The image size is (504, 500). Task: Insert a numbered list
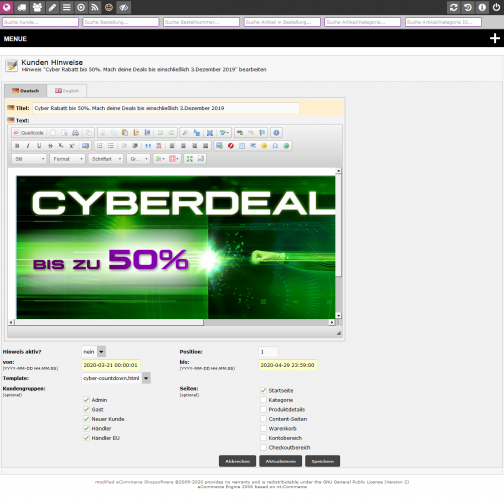pos(99,146)
